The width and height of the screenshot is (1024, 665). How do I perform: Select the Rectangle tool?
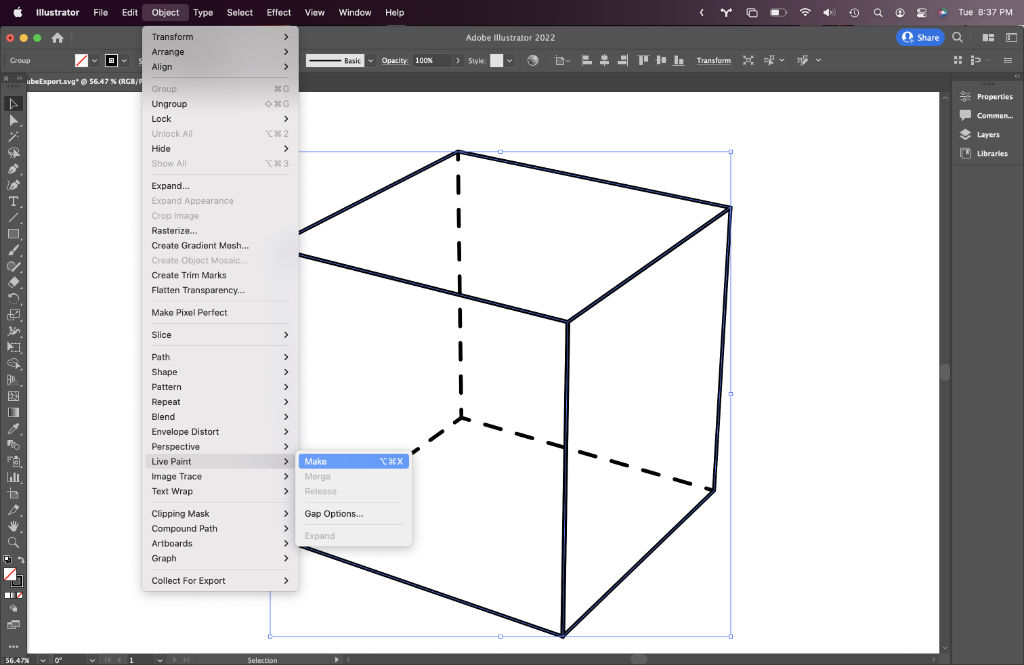[x=14, y=234]
